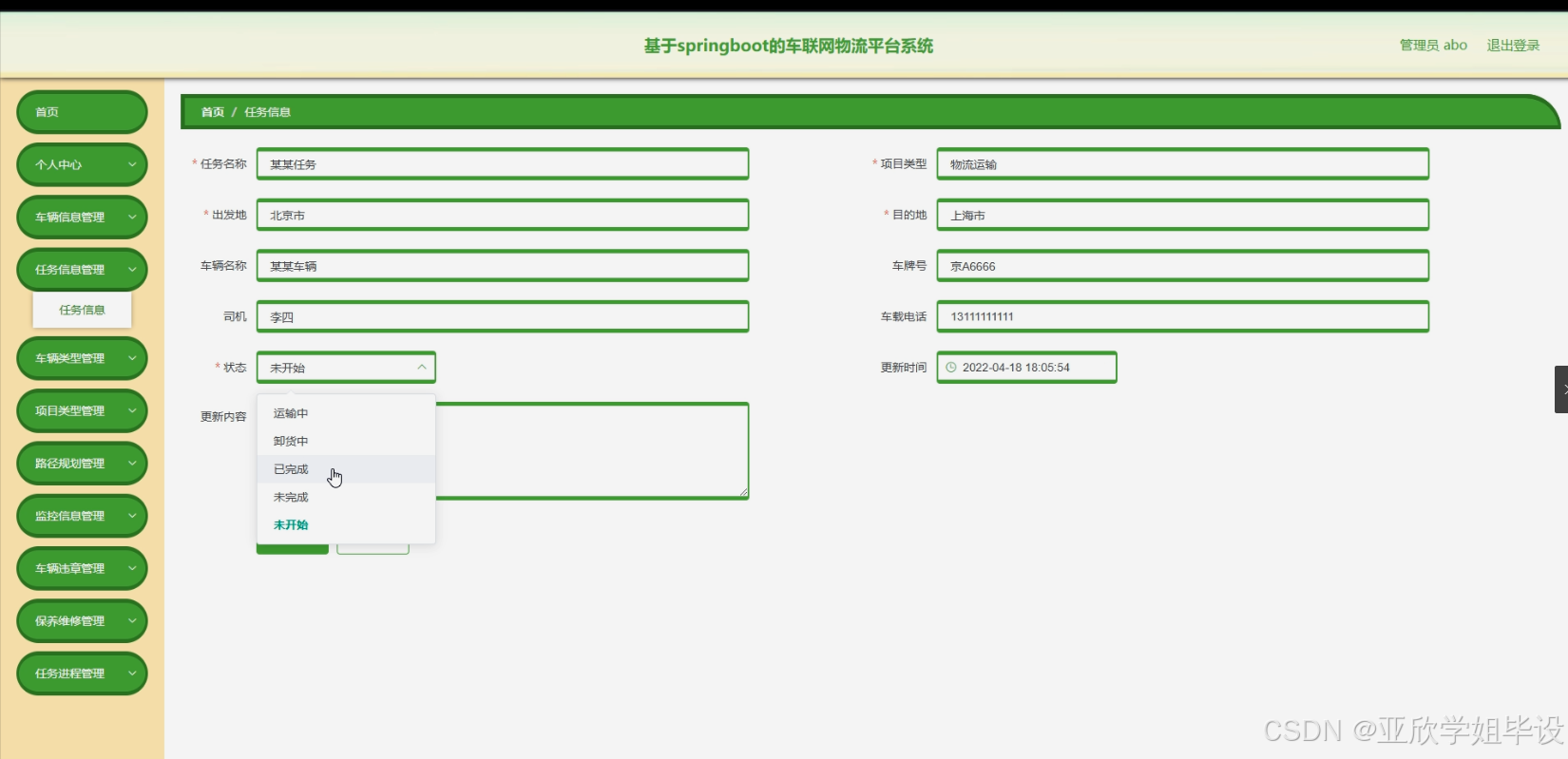Click 退出登录 link
1568x759 pixels.
(1513, 46)
